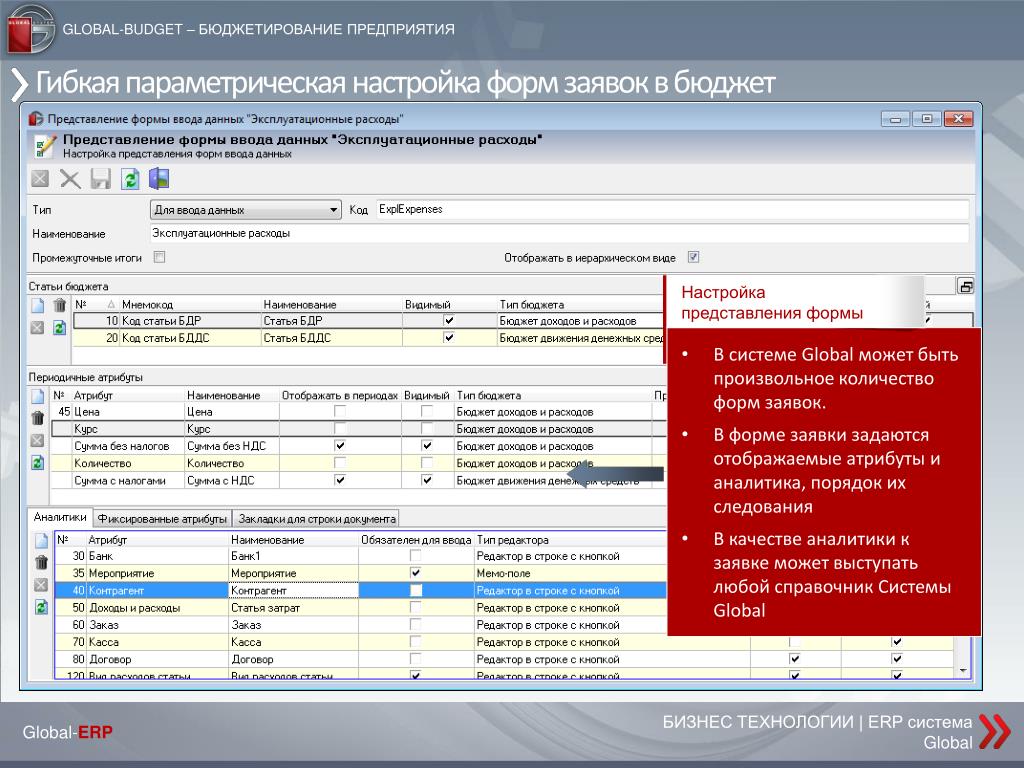Click the Код input field
The height and width of the screenshot is (768, 1024).
[672, 210]
